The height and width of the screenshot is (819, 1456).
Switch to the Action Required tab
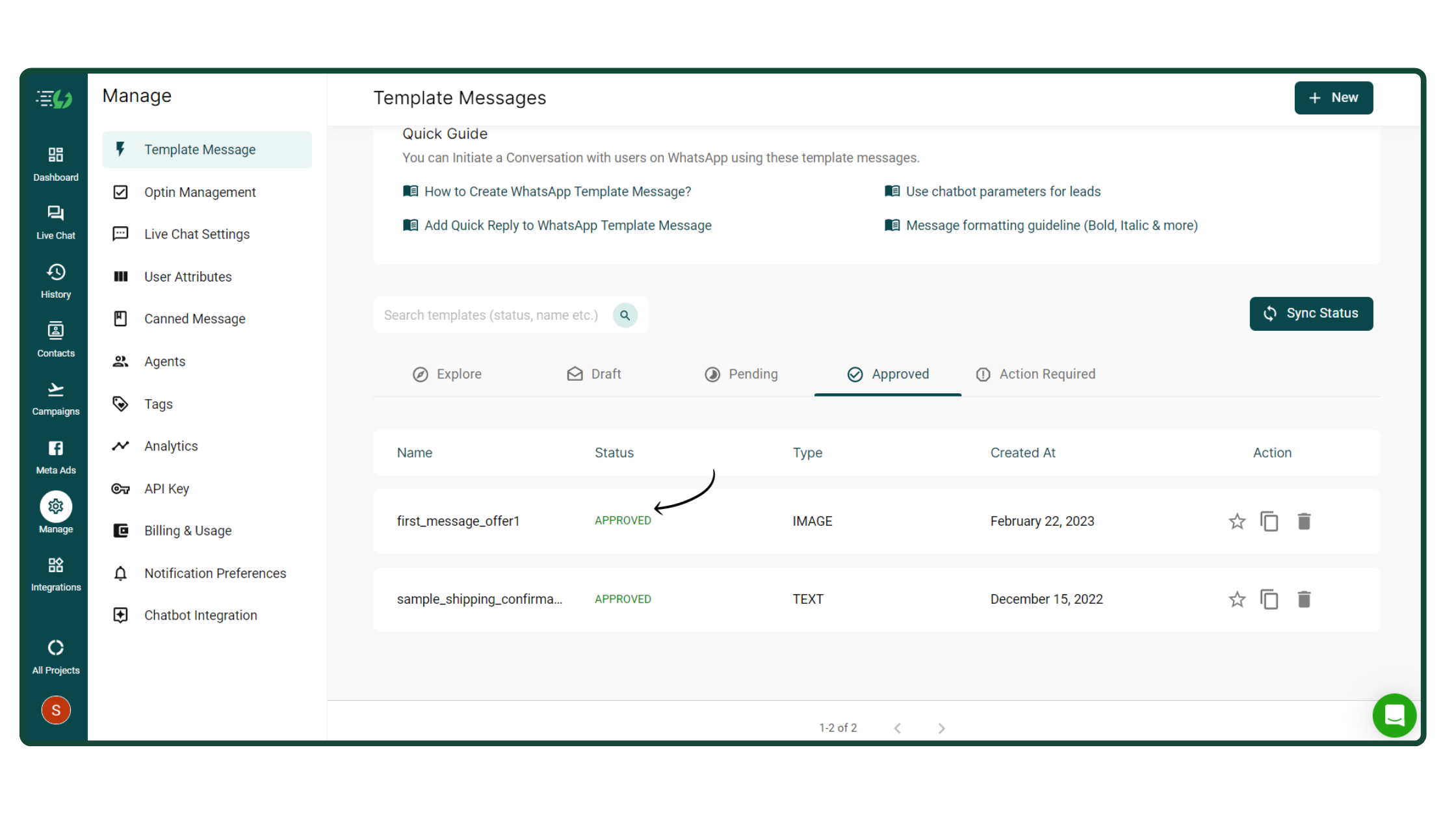click(x=1035, y=374)
